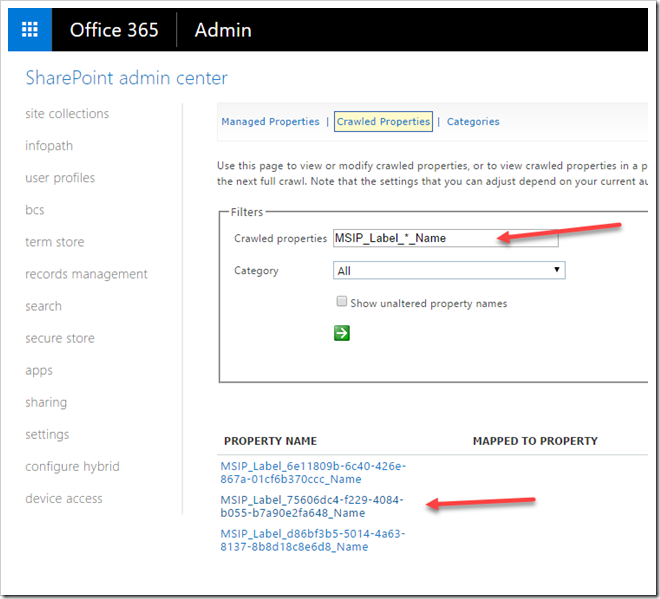Go to the sharing section
This screenshot has width=660, height=599.
pyautogui.click(x=46, y=402)
